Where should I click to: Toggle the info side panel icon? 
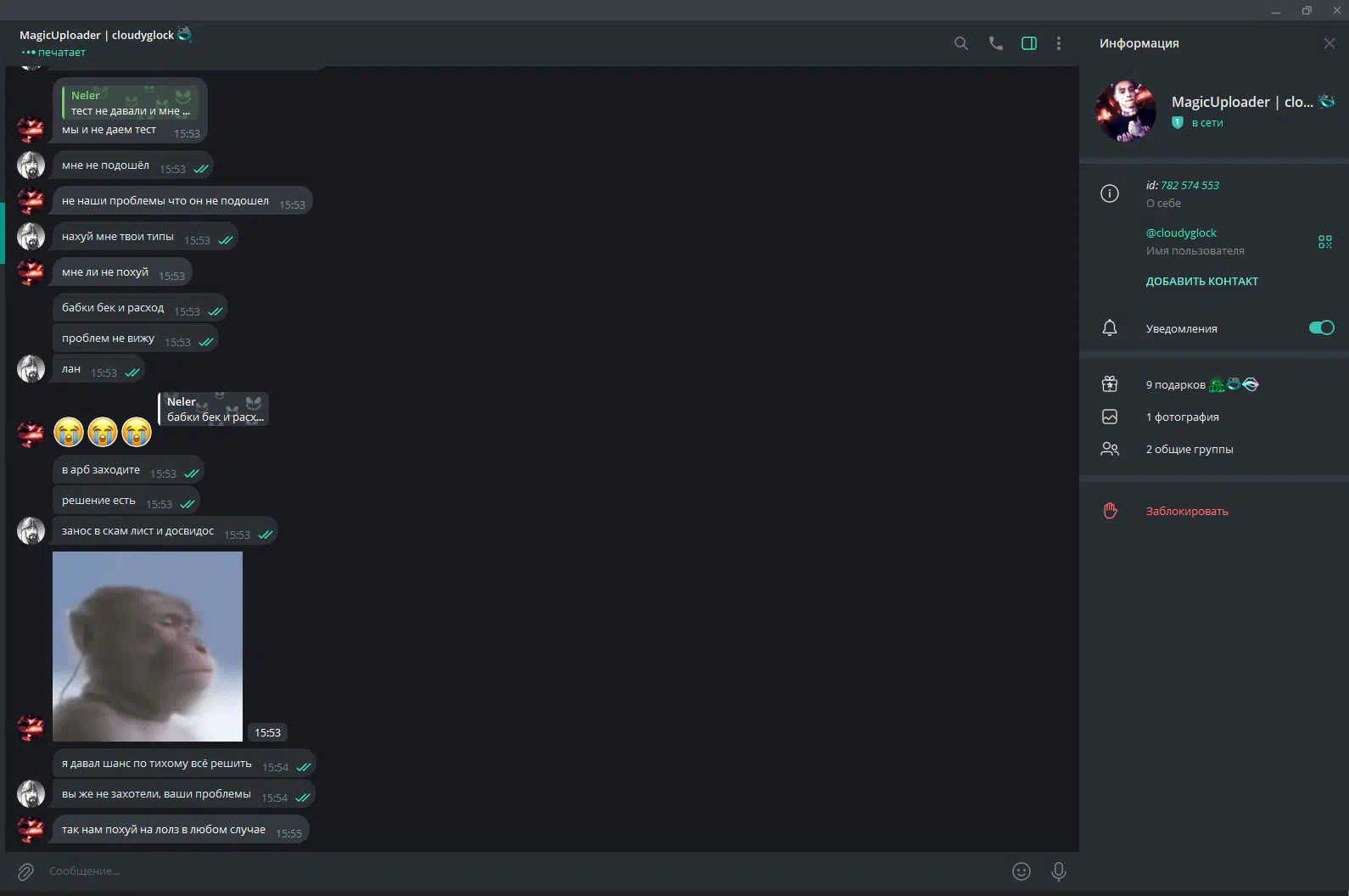click(x=1028, y=43)
